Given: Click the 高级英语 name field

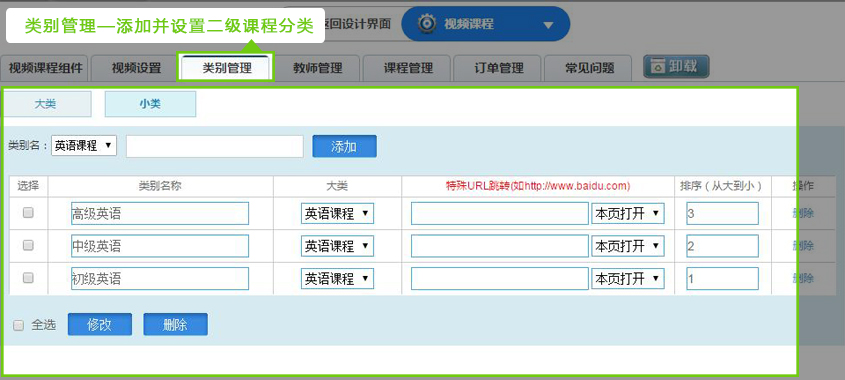Looking at the screenshot, I should click(160, 213).
